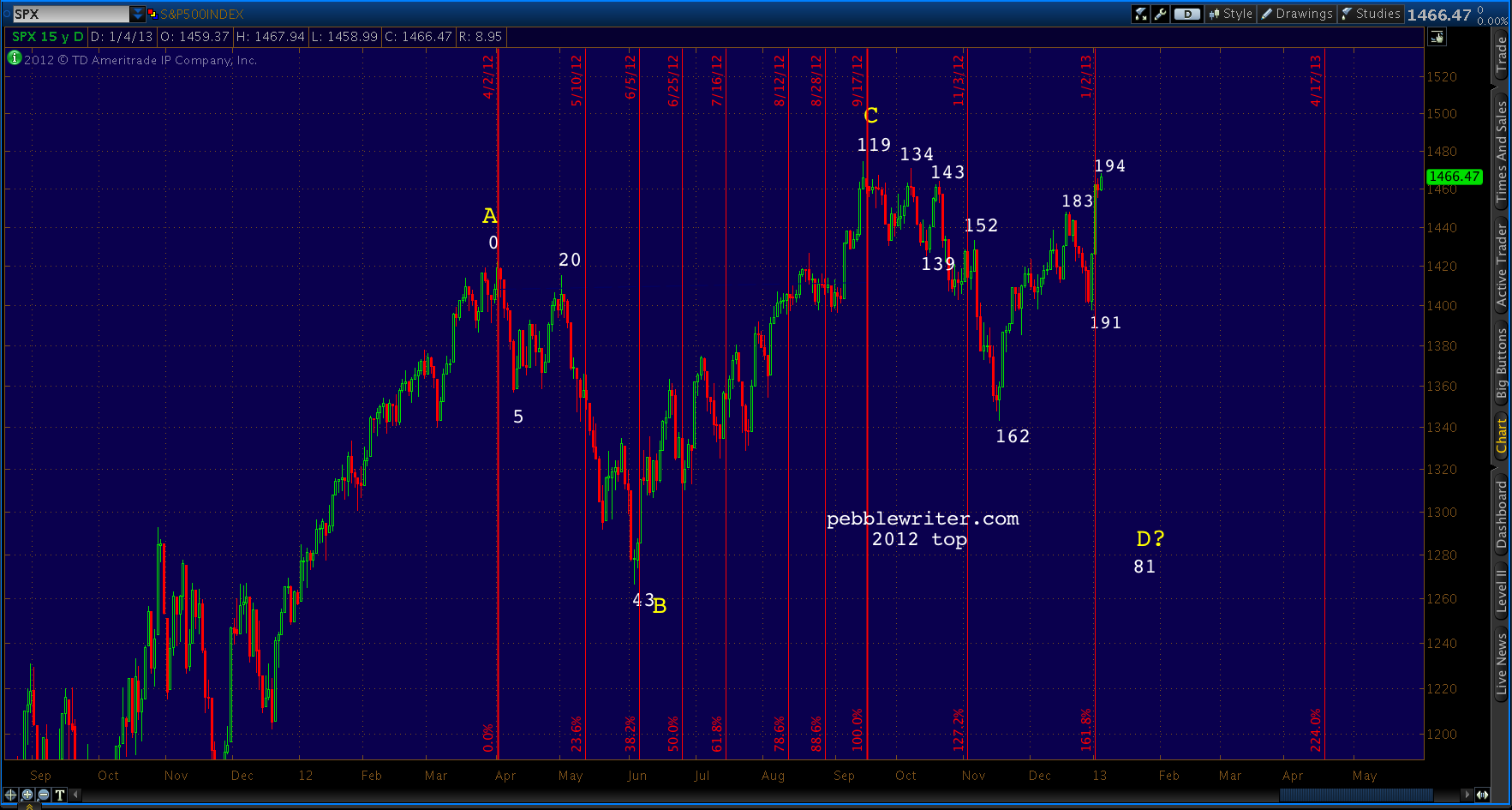The width and height of the screenshot is (1512, 810).
Task: Click the price-axis hand settings icon
Action: pyautogui.click(x=1437, y=37)
